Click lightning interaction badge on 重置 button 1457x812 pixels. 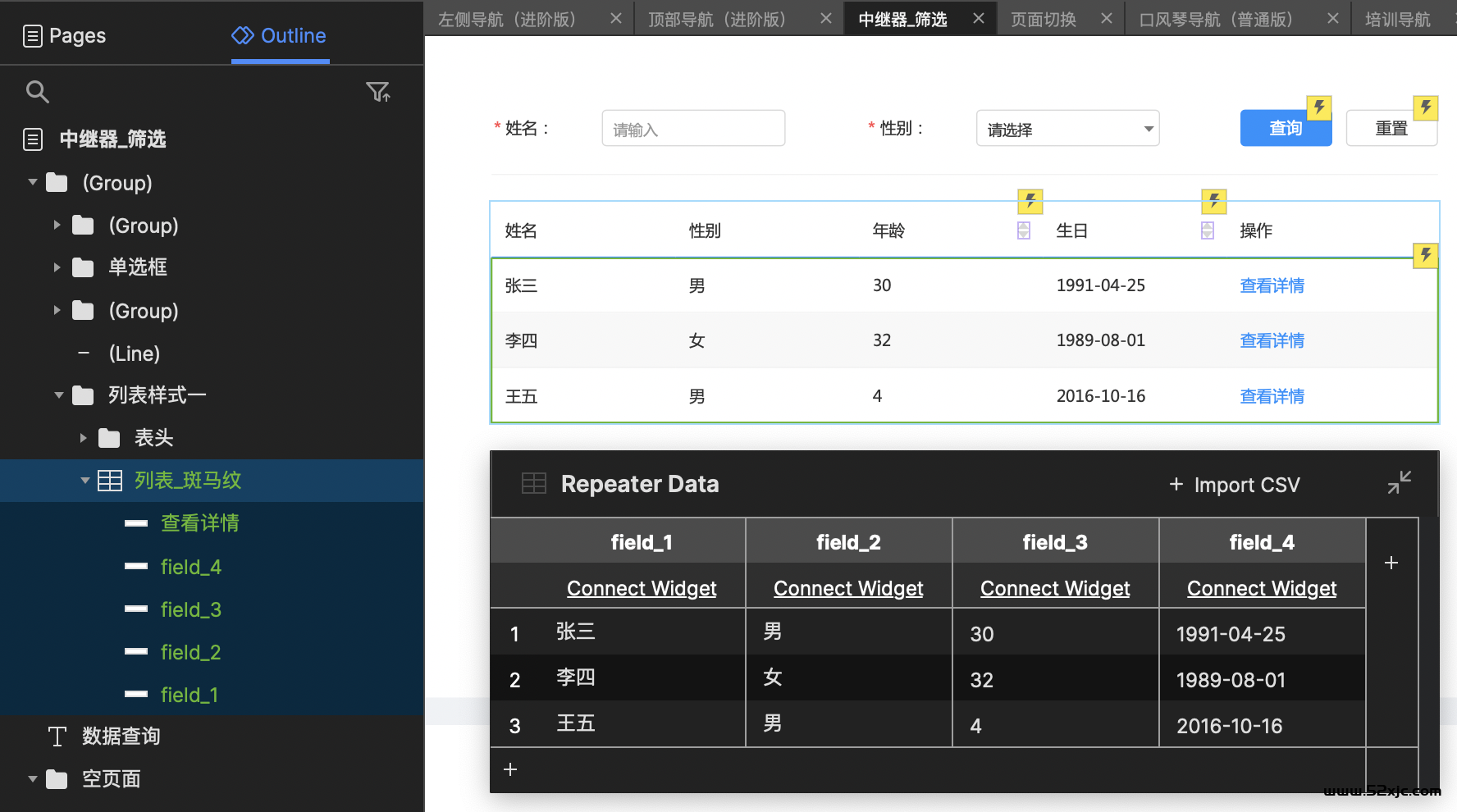[x=1426, y=107]
